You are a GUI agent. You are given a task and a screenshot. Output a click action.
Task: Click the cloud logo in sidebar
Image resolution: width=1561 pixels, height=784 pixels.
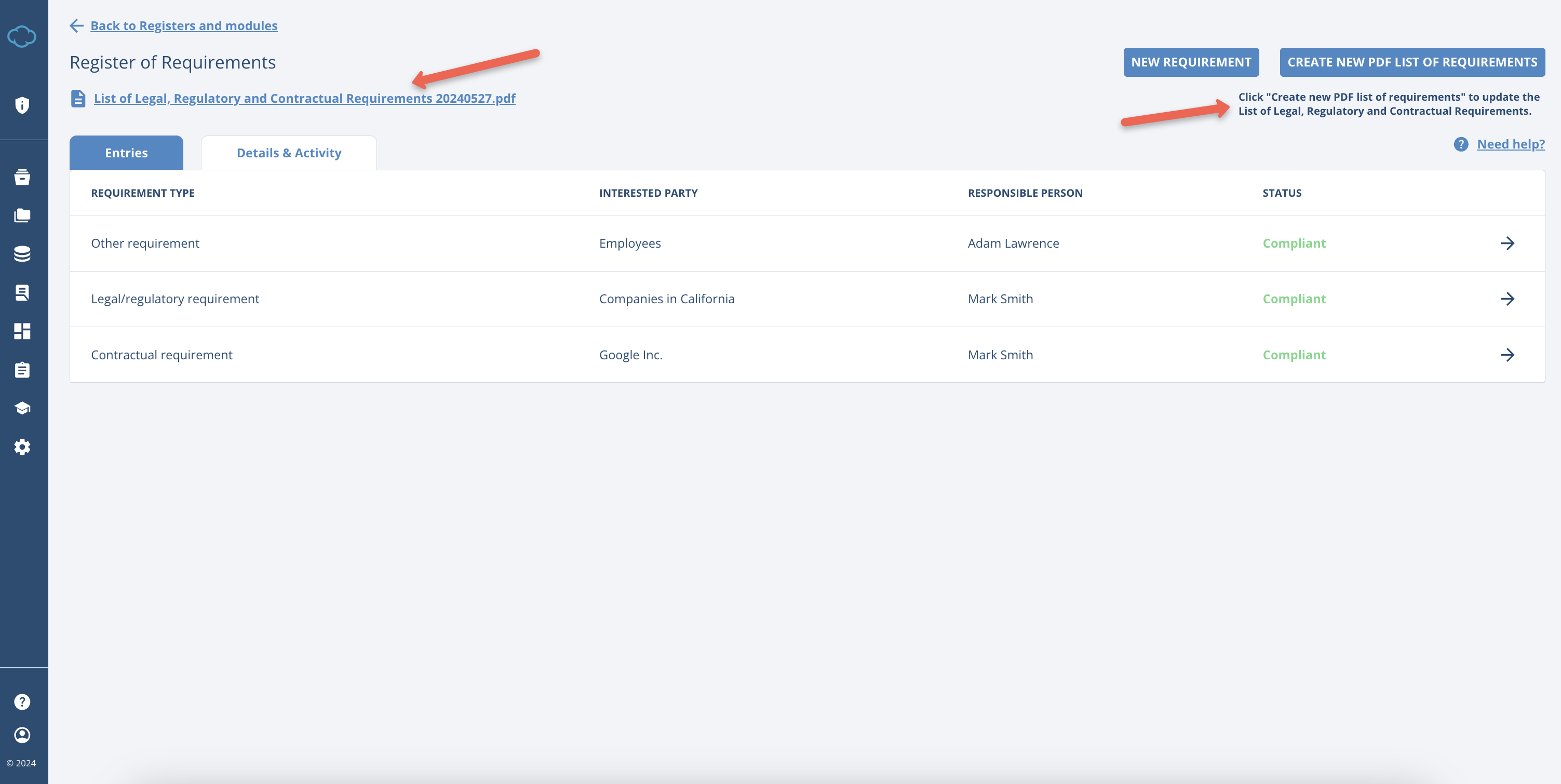coord(22,36)
